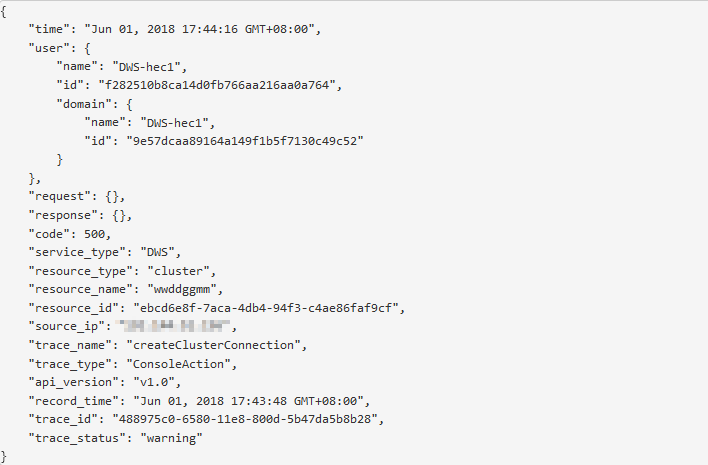Click the record_time value ending 17:43:48 GMT+08:00
Screen dimensions: 708x465
(245, 400)
